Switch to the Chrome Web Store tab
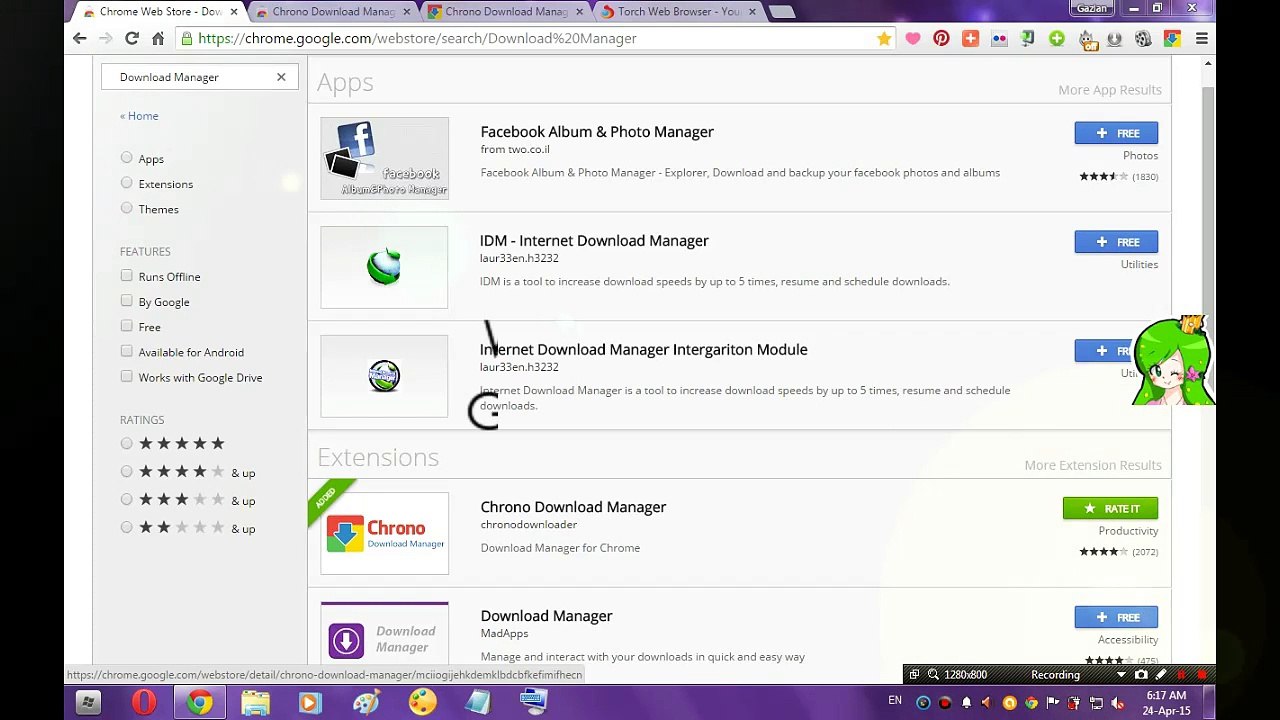The height and width of the screenshot is (720, 1280). [x=160, y=12]
